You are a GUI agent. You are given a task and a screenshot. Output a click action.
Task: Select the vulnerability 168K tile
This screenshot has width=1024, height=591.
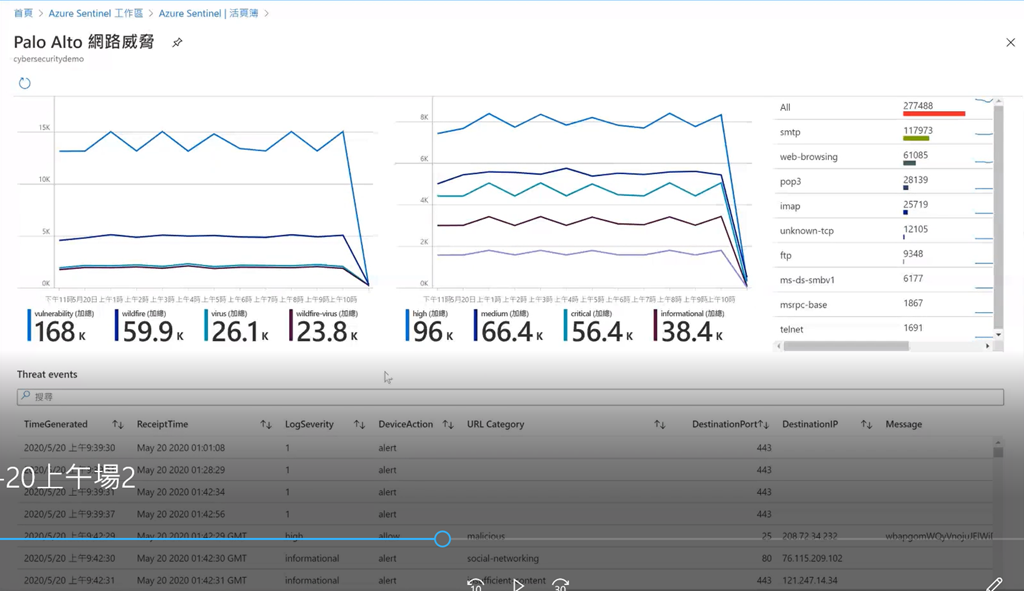click(x=61, y=326)
